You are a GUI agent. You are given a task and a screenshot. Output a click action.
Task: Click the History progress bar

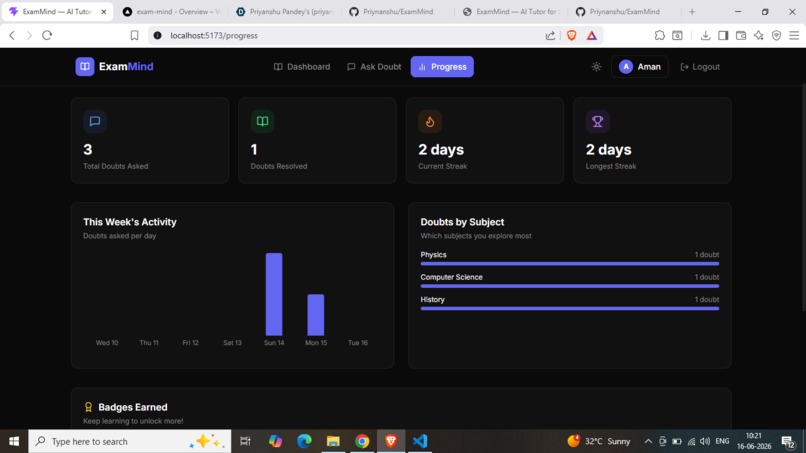570,309
